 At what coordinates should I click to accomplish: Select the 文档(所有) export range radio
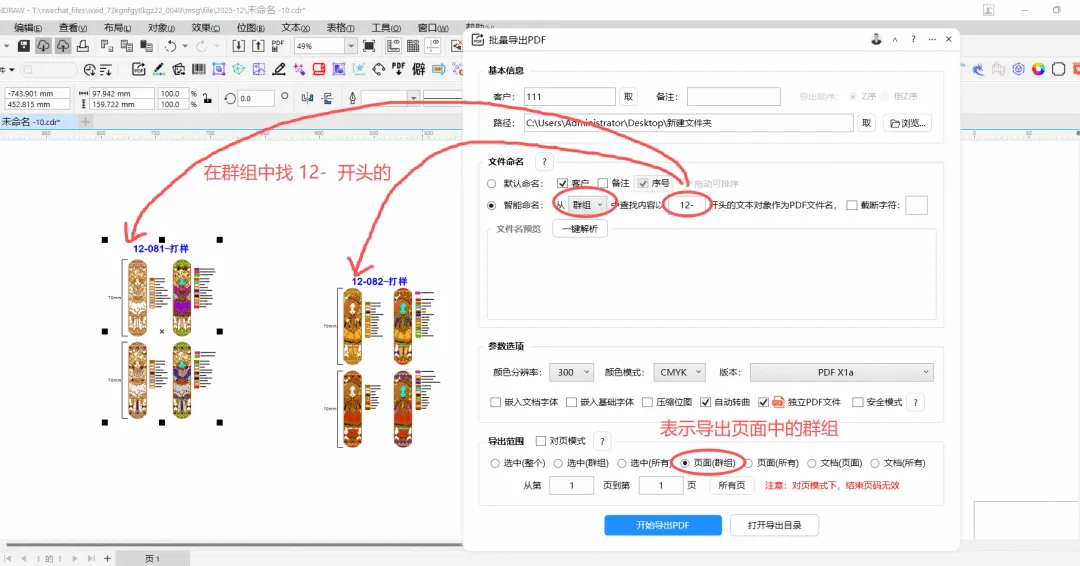(875, 463)
